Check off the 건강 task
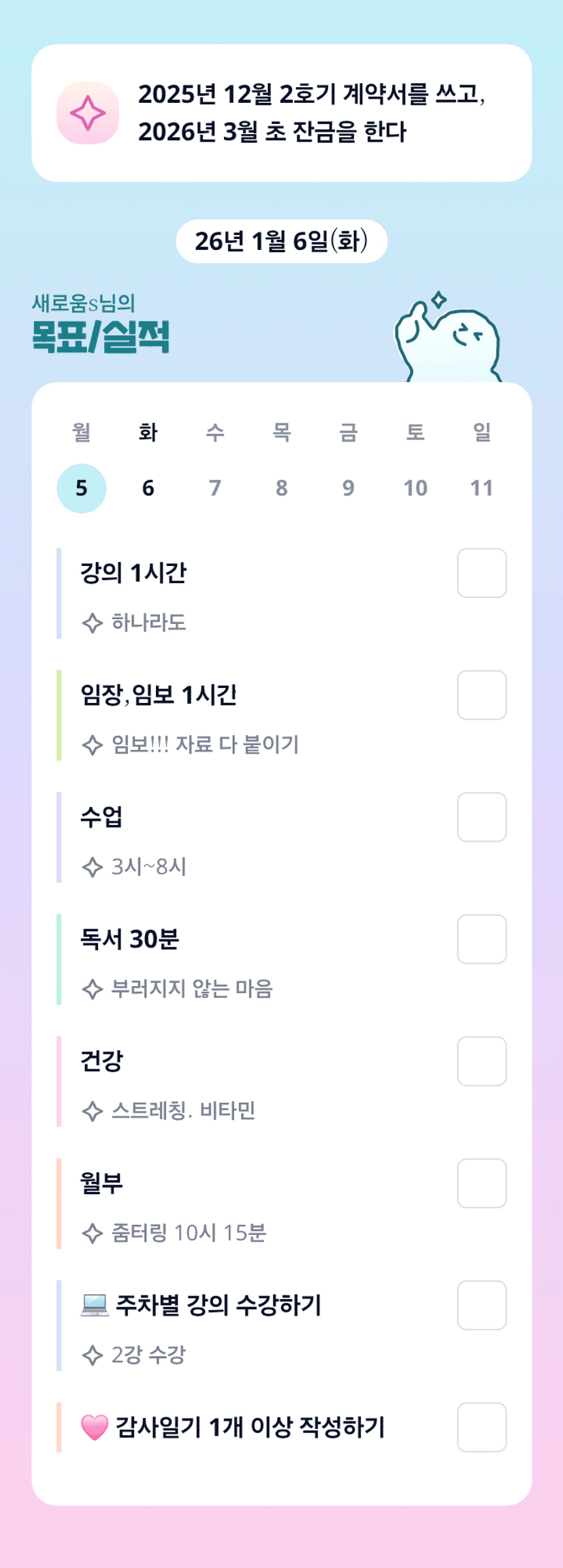The height and width of the screenshot is (1568, 563). point(481,1061)
